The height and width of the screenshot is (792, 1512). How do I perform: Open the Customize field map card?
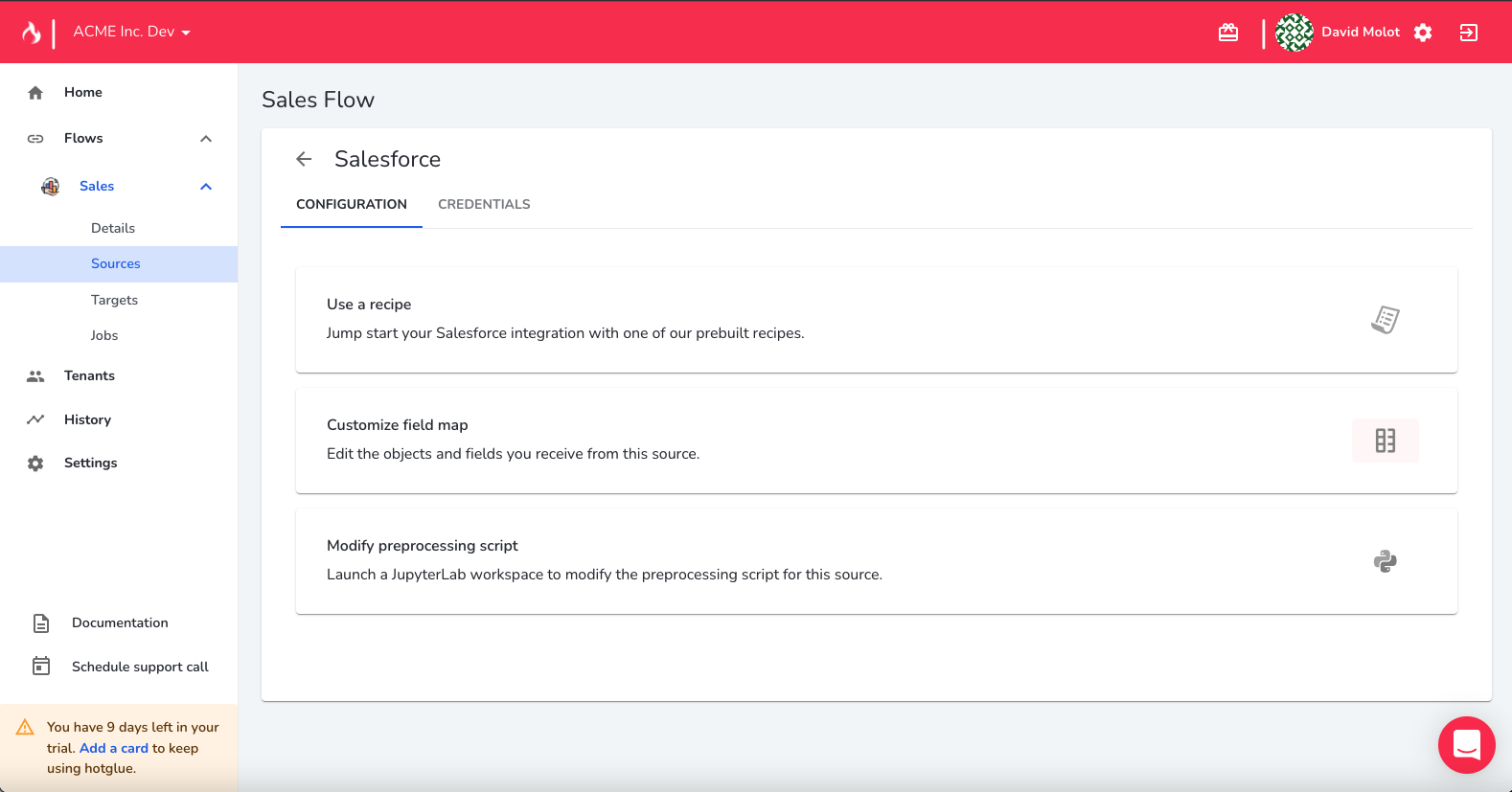(x=877, y=441)
